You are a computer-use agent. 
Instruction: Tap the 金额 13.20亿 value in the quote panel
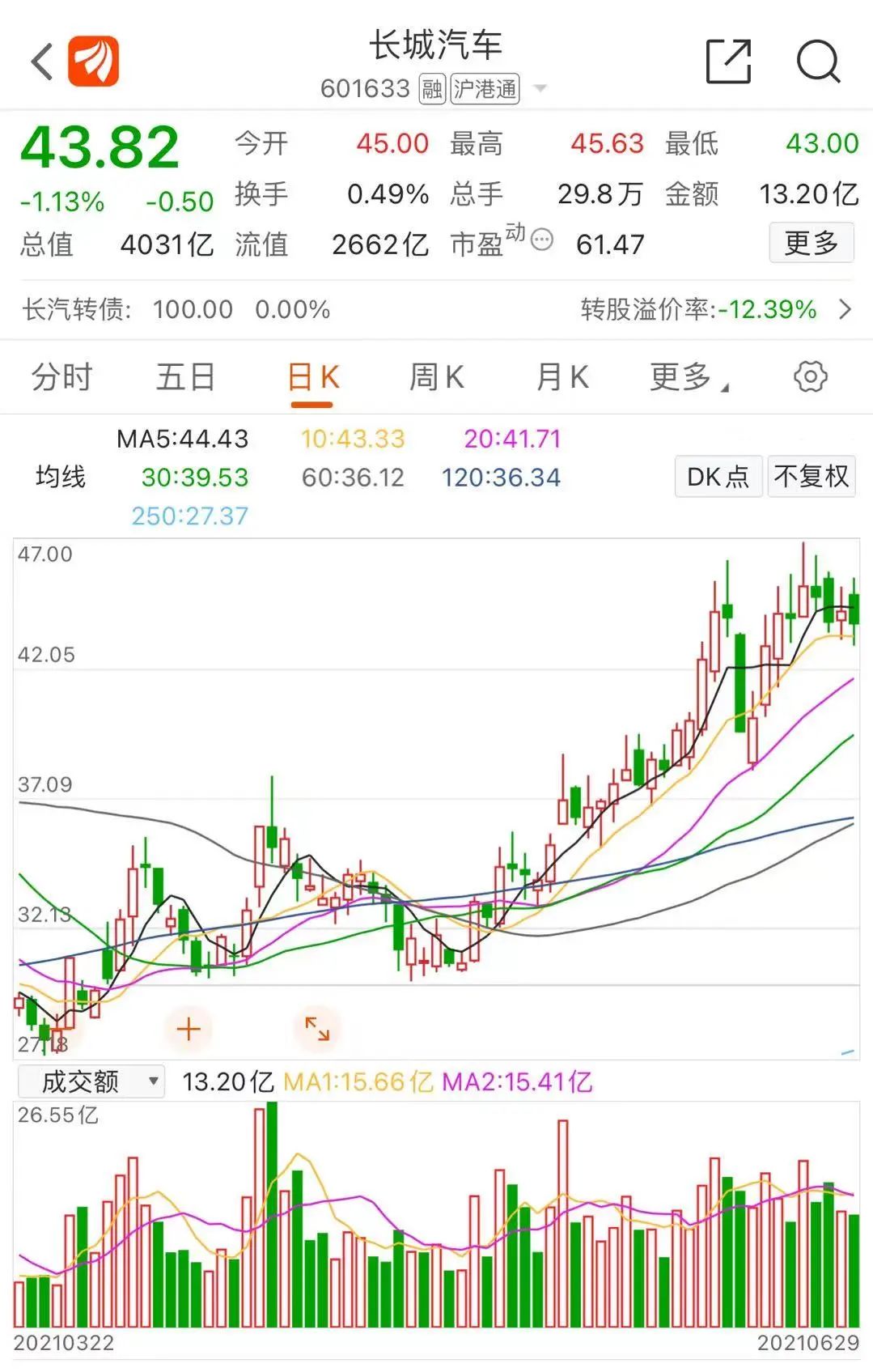809,194
